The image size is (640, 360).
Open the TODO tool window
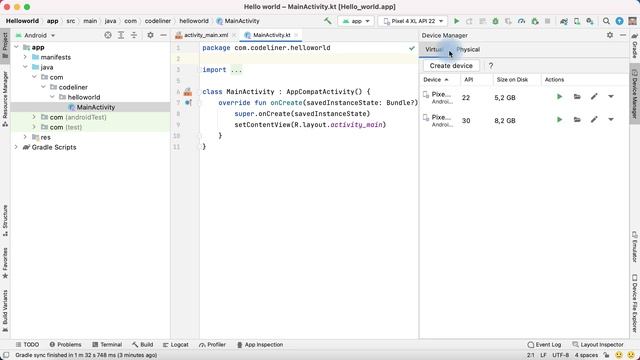27,344
